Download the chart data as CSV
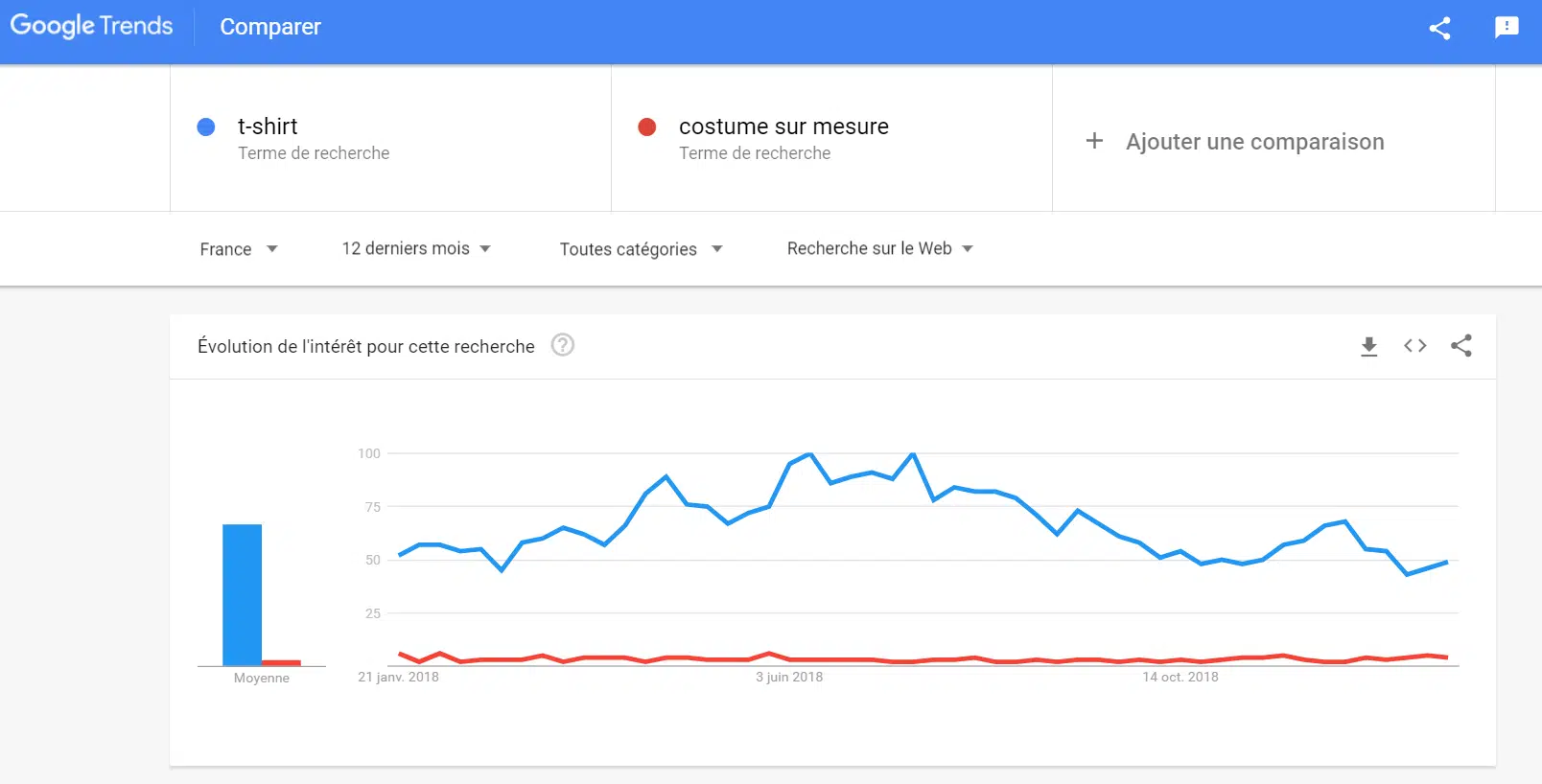 point(1369,346)
